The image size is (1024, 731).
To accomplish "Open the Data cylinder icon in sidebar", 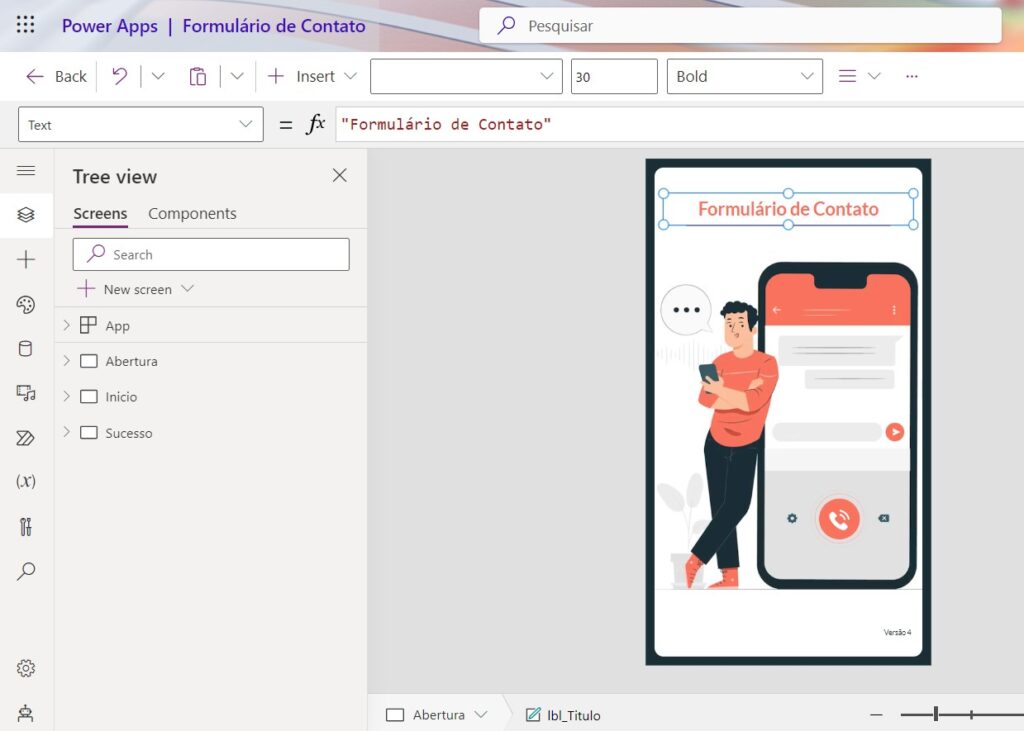I will click(x=26, y=349).
